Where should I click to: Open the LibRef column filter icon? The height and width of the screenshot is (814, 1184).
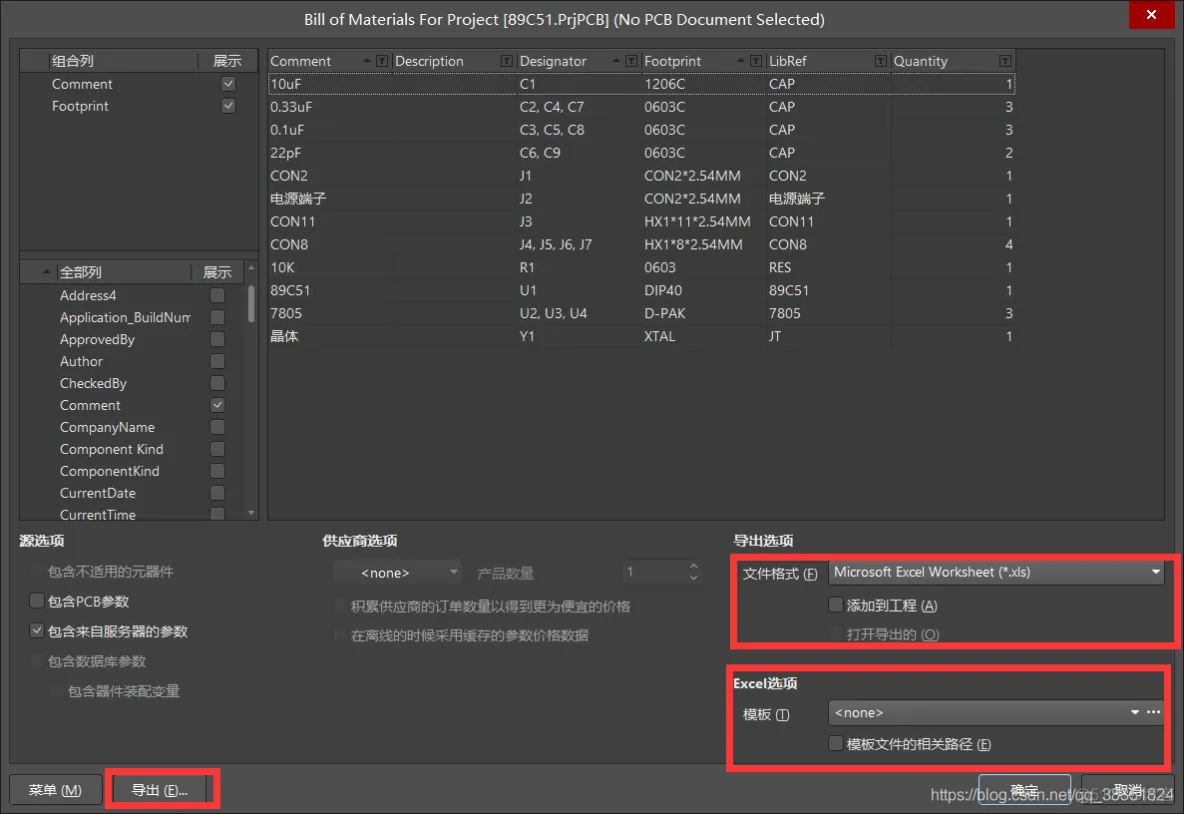880,61
